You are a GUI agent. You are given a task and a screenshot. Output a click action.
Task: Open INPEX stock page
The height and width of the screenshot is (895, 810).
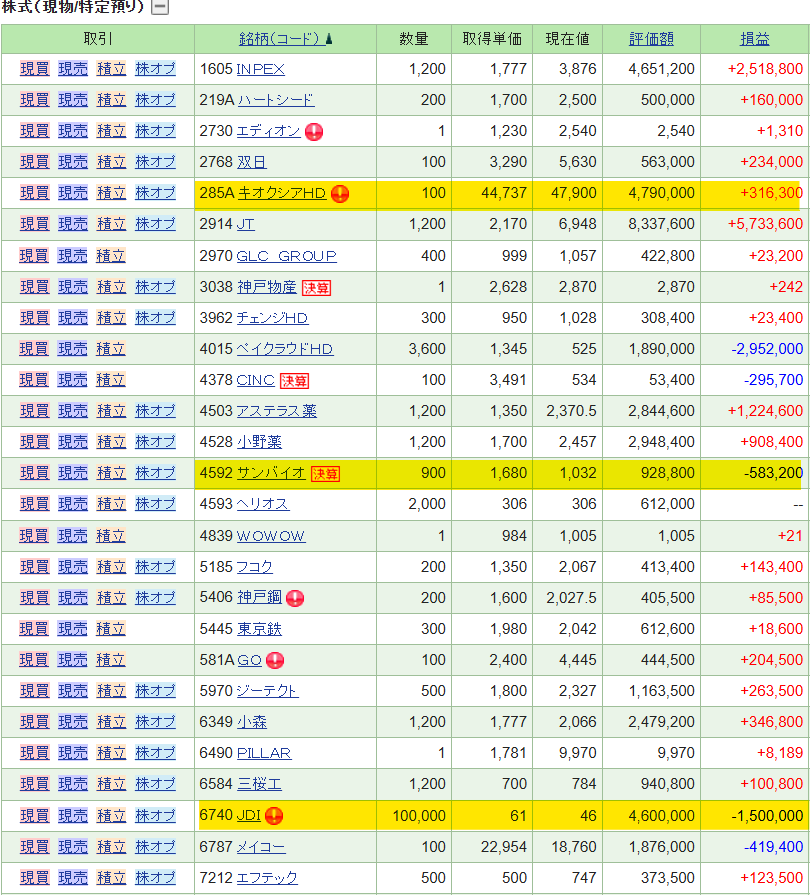point(260,69)
